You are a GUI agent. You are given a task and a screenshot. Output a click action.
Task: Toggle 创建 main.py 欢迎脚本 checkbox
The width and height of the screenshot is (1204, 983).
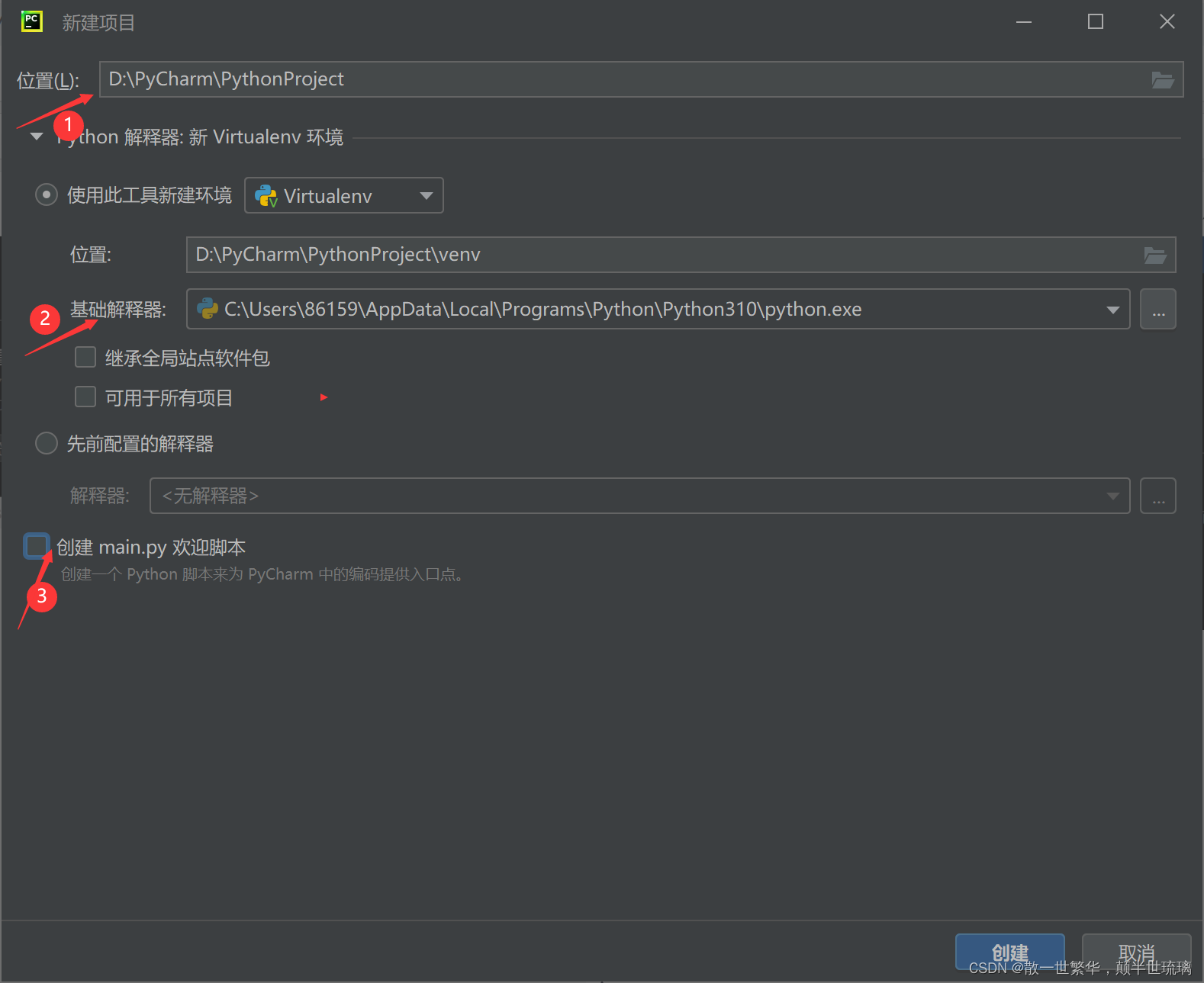click(37, 546)
